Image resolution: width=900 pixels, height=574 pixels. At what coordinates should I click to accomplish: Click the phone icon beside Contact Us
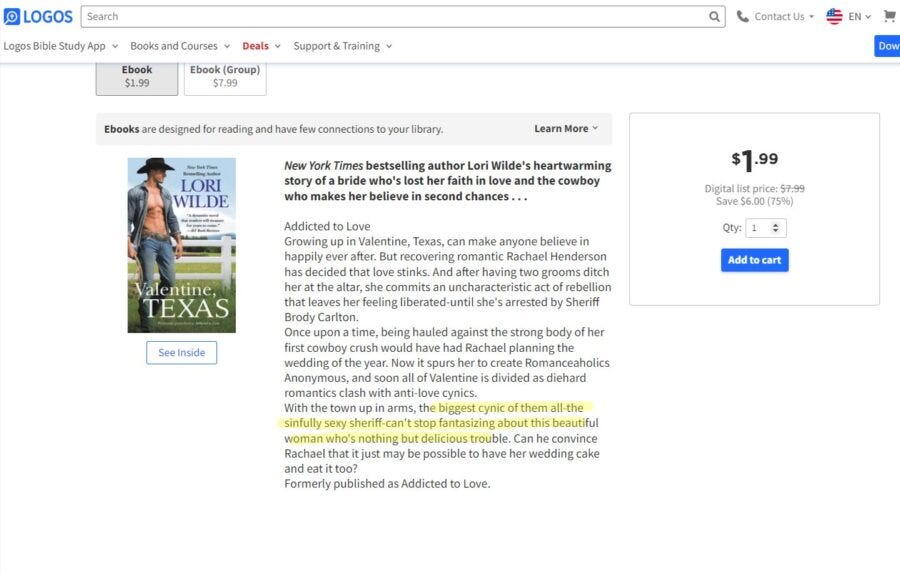coord(743,17)
